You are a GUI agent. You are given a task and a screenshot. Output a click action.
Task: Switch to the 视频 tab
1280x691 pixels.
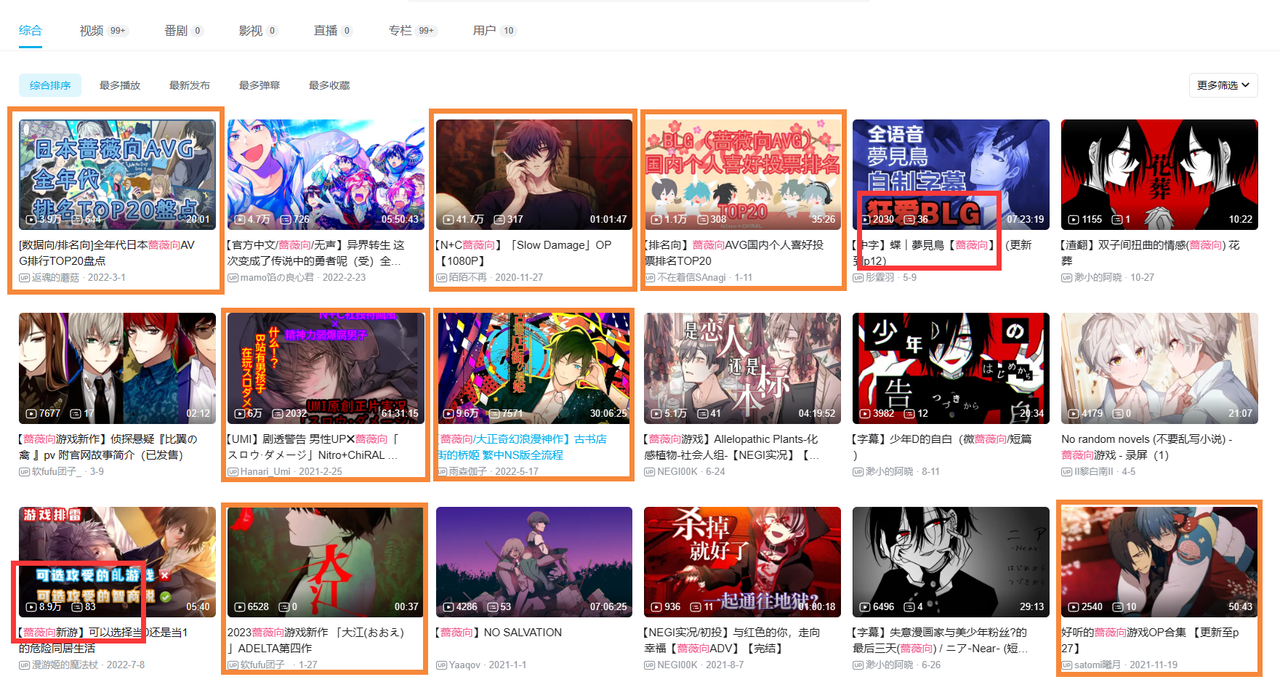[x=103, y=31]
